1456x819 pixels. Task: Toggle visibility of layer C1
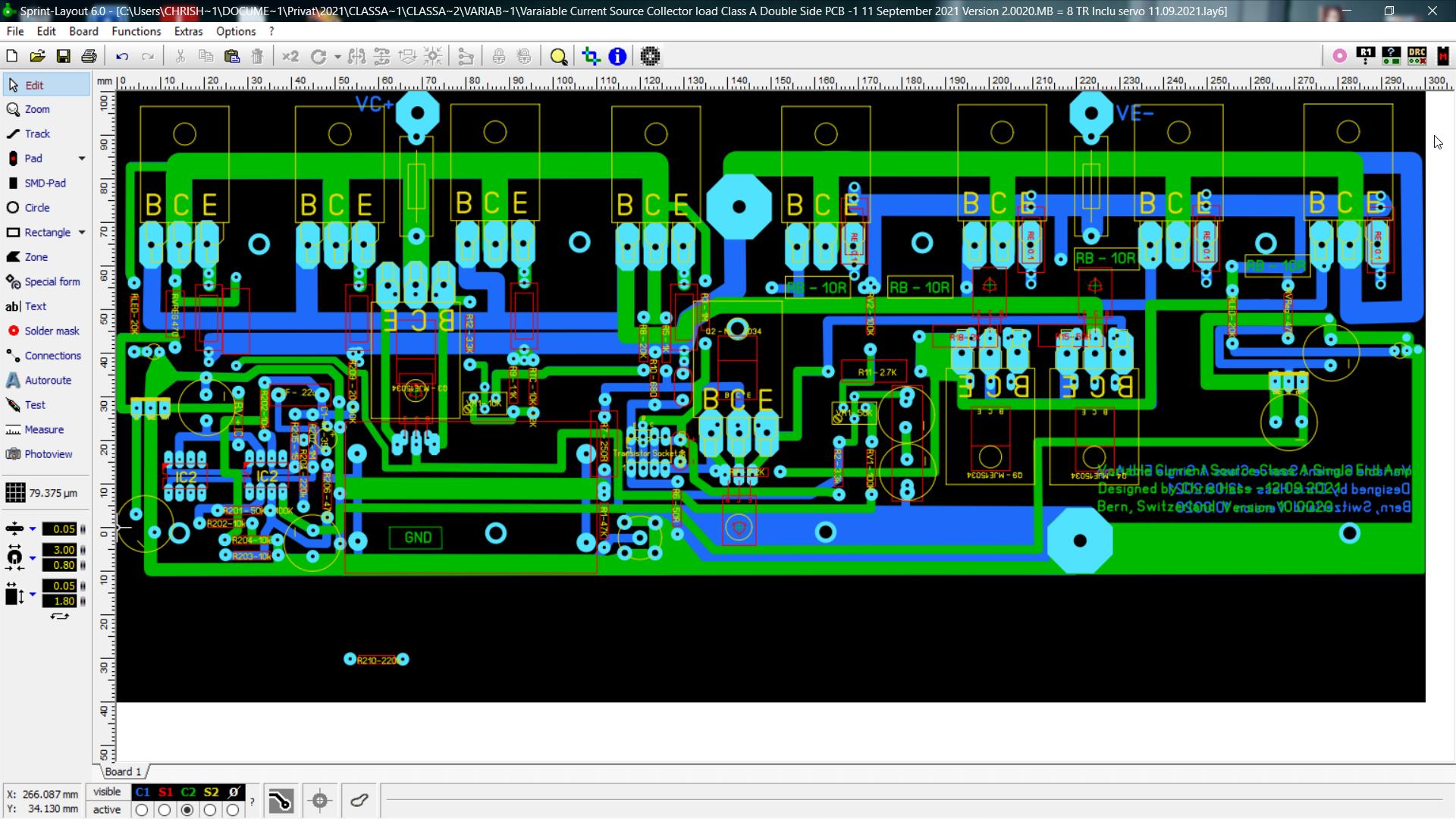click(142, 792)
